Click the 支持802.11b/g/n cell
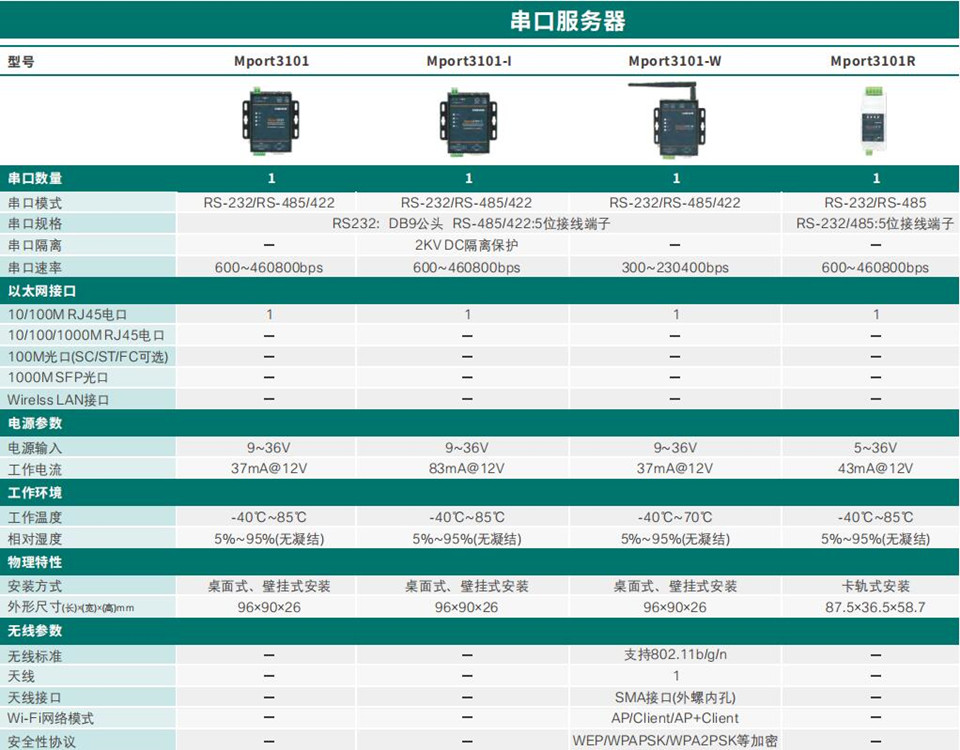 pyautogui.click(x=675, y=654)
